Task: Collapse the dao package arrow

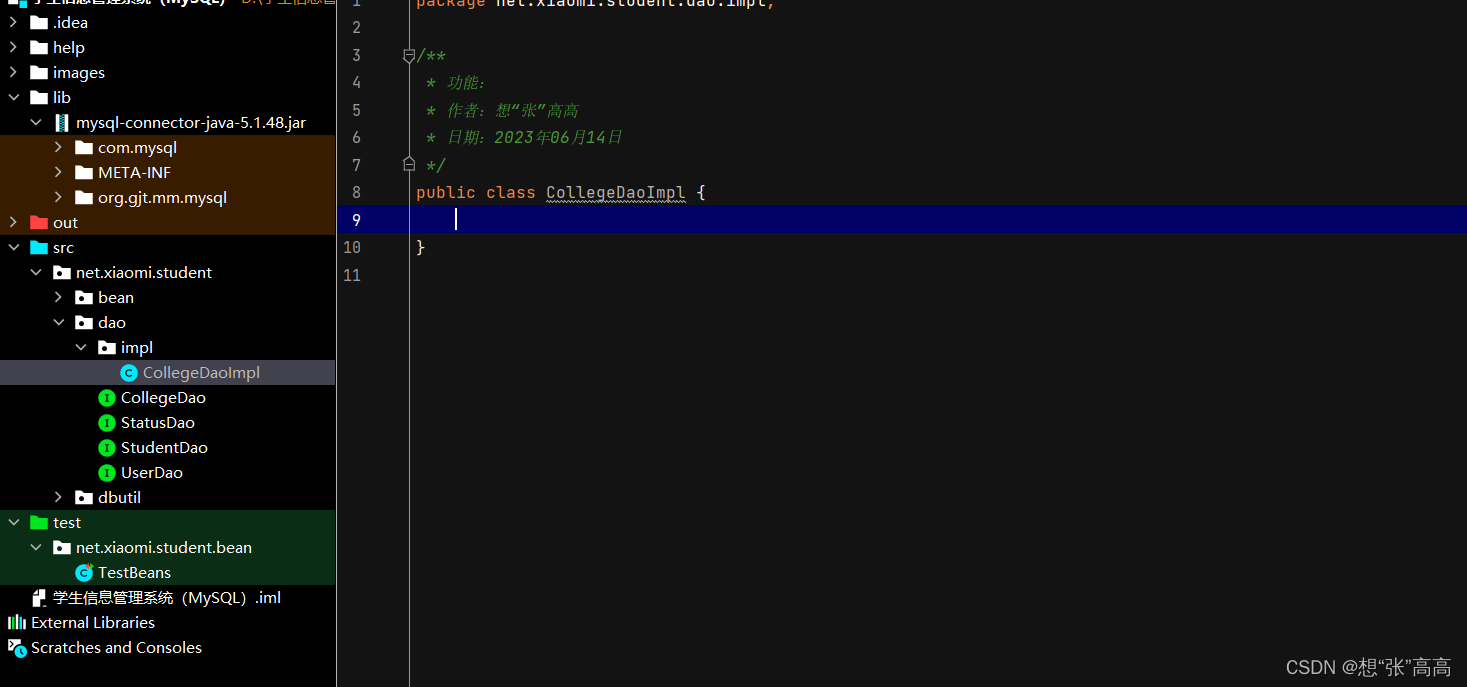Action: click(x=58, y=322)
